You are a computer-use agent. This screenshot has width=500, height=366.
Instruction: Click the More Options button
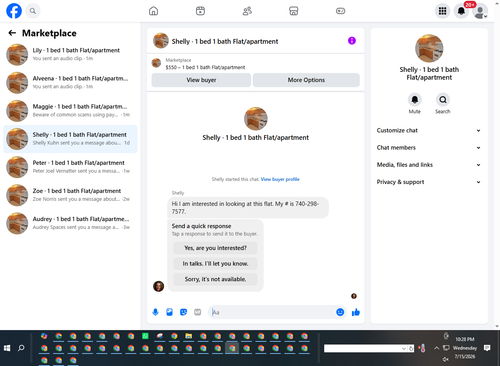point(306,80)
